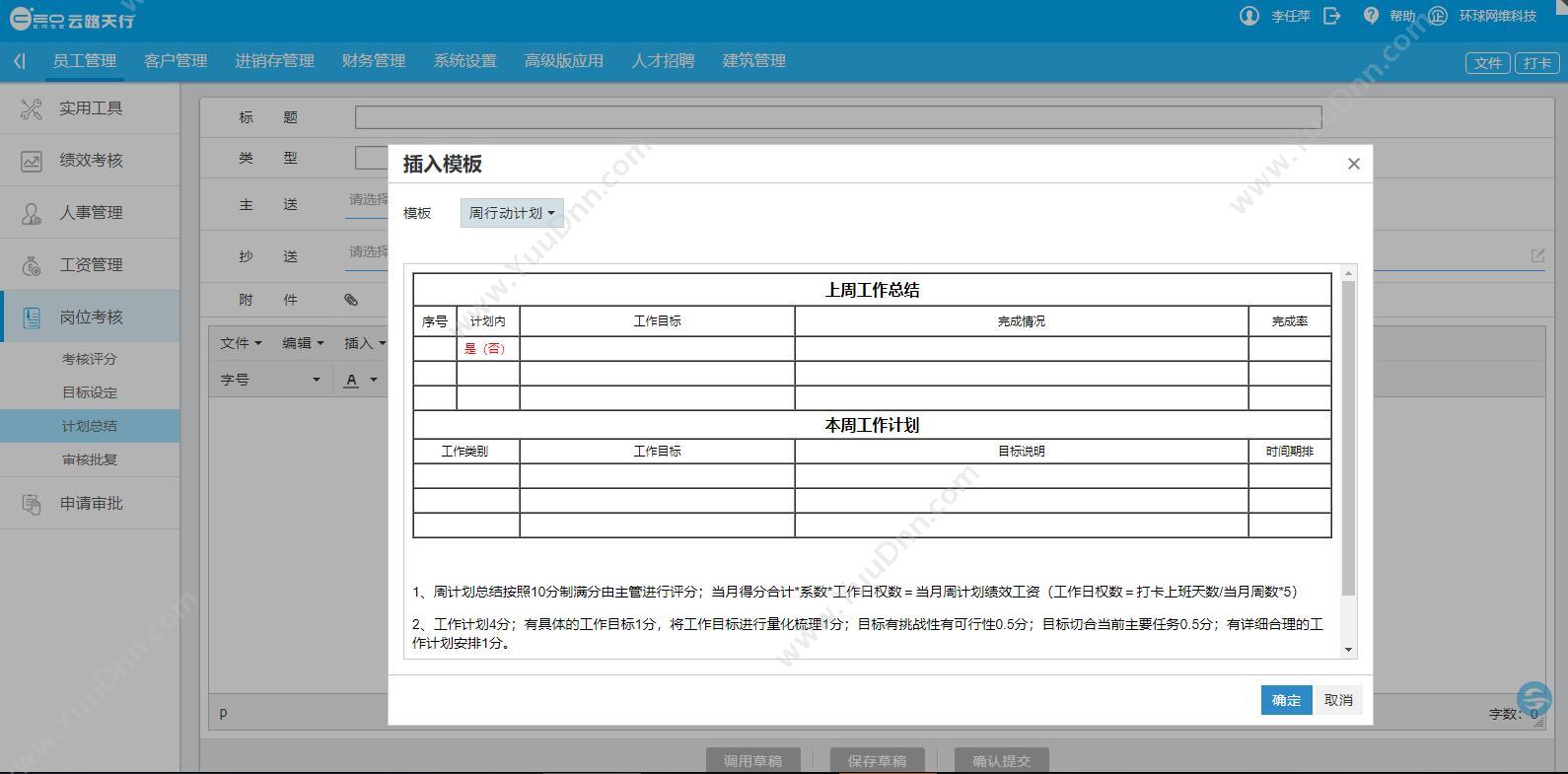Click the 打卡 clock-in button
This screenshot has height=774, width=1568.
(1536, 63)
